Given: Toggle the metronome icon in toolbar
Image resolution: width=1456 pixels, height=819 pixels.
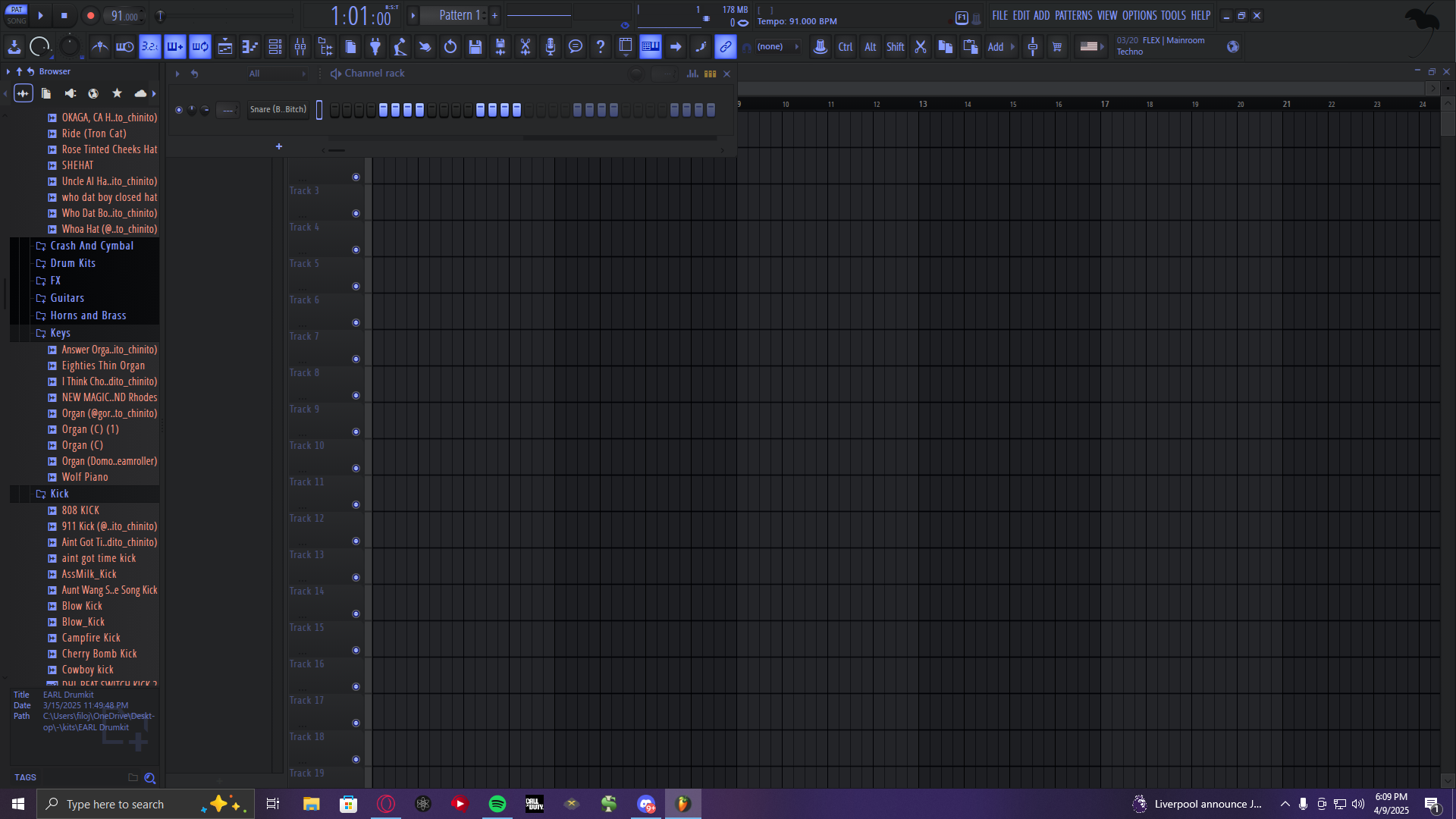Looking at the screenshot, I should pyautogui.click(x=99, y=47).
